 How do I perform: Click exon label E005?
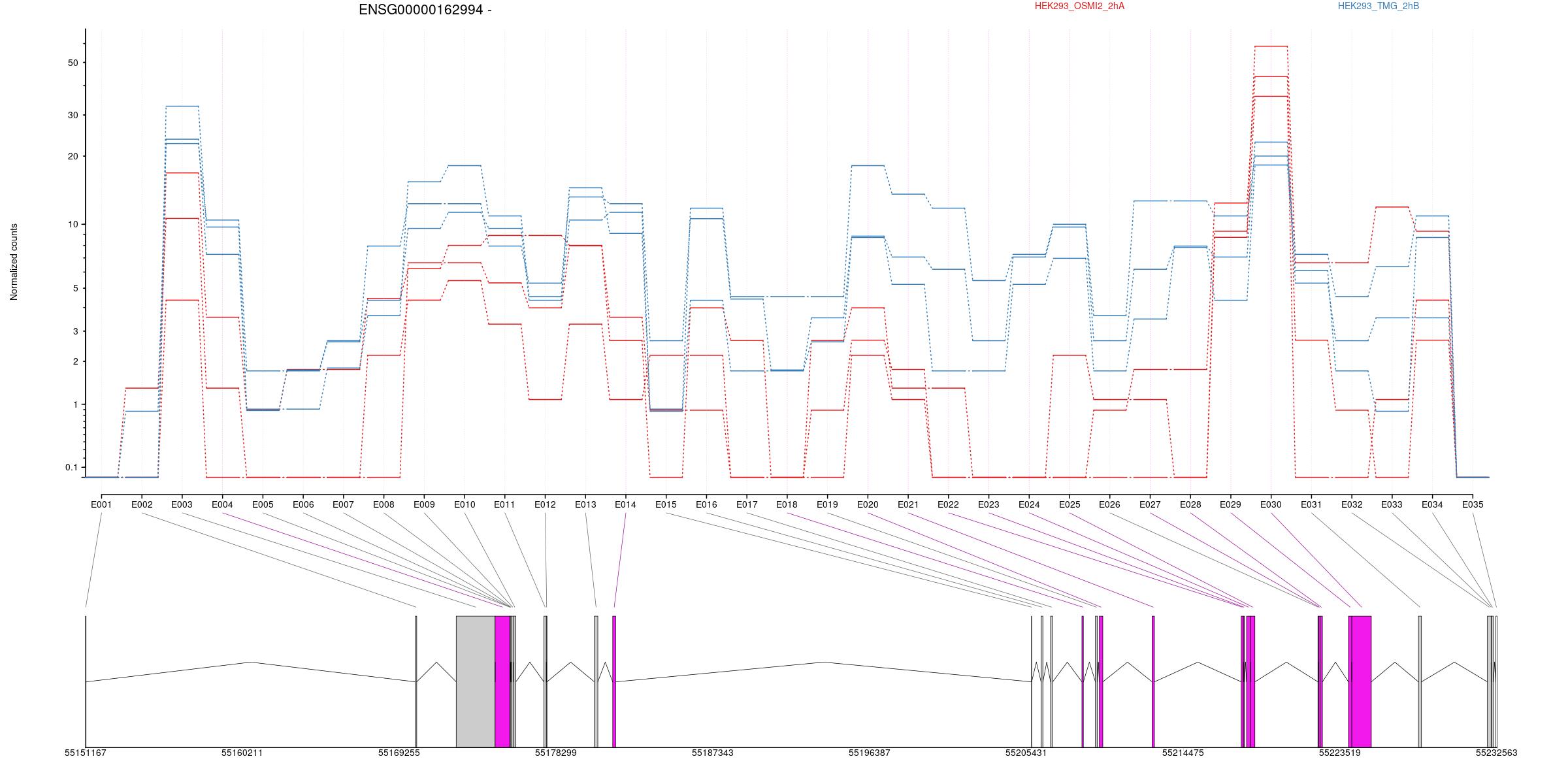coord(263,504)
